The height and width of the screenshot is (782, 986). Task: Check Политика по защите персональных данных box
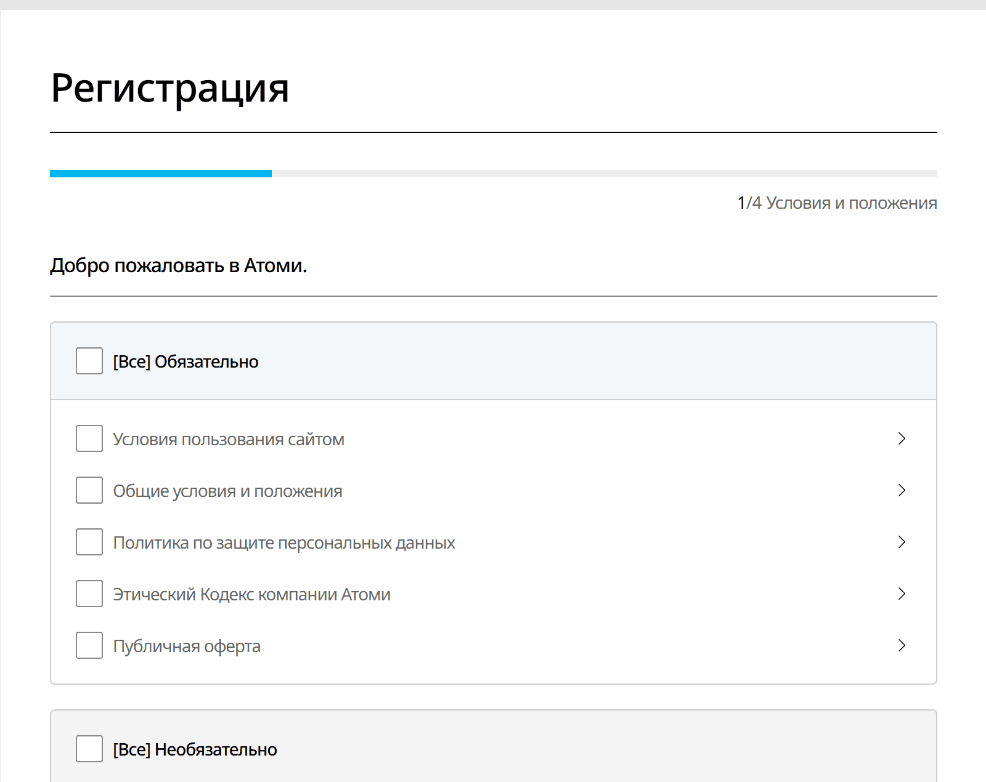point(89,542)
